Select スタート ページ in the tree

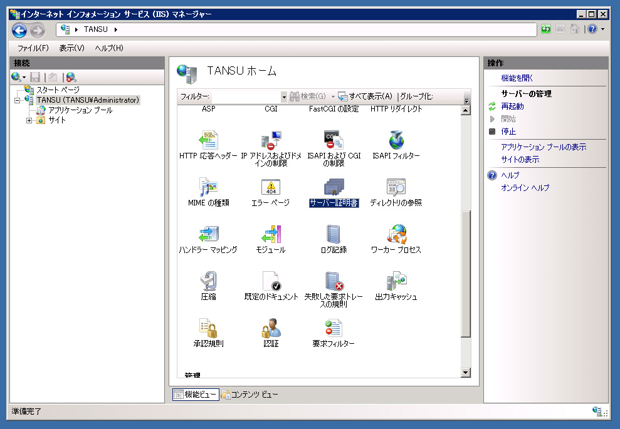coord(58,90)
